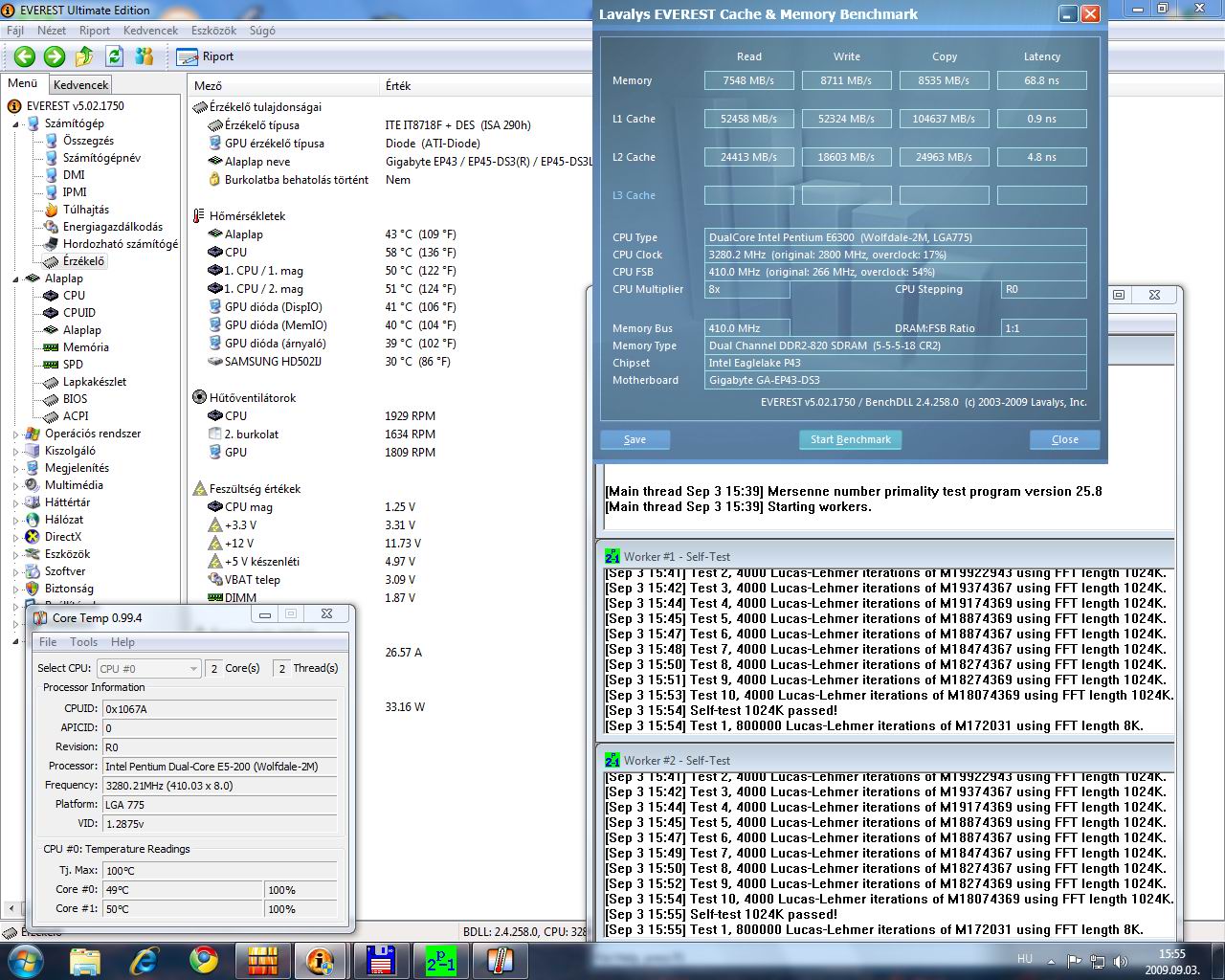Click the Worker #1 Self-Test title bar
This screenshot has width=1225, height=980.
(886, 556)
